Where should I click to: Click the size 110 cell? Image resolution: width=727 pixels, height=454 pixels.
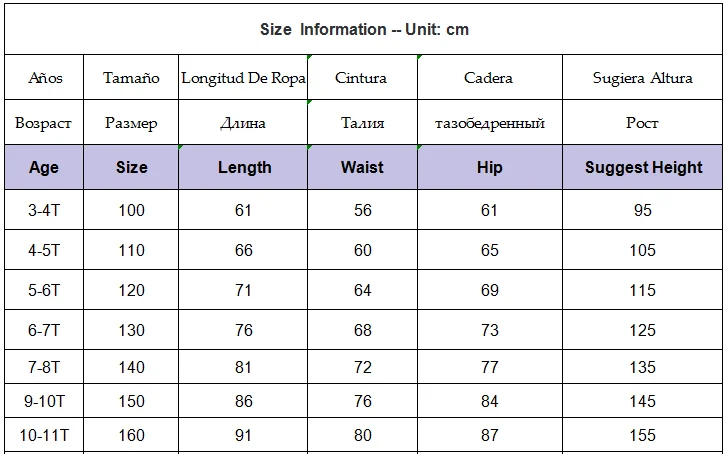click(x=131, y=250)
